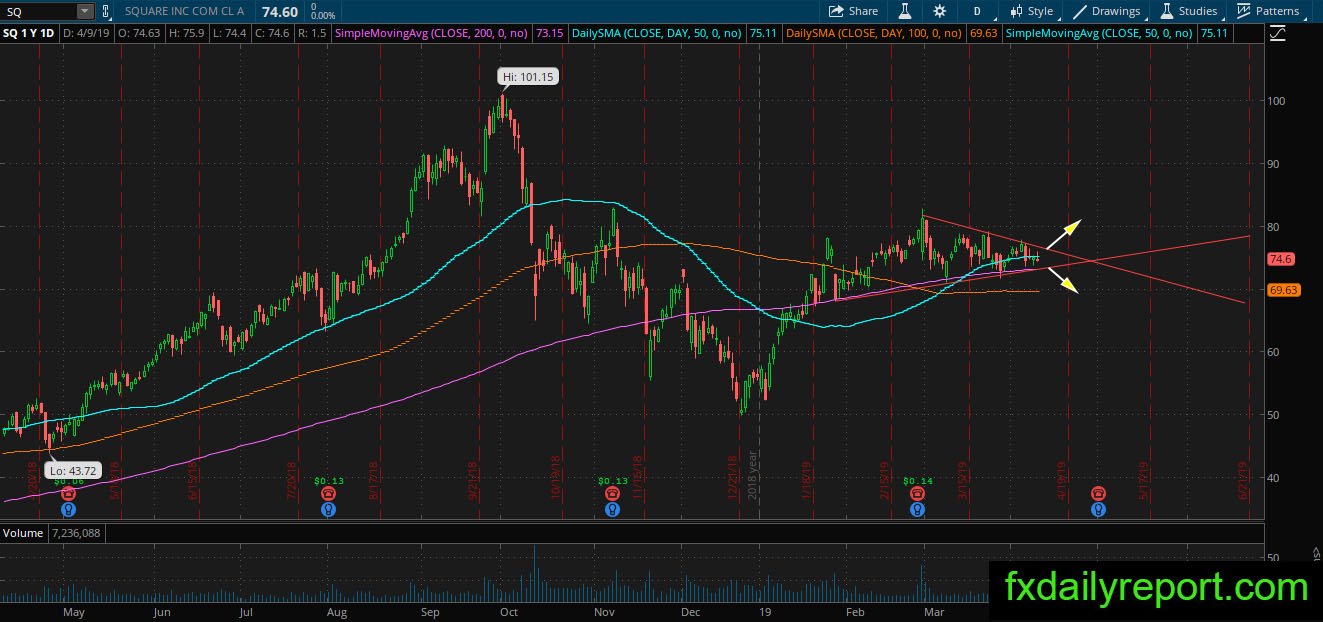Click the earnings phone icon under $0.14

tap(917, 494)
